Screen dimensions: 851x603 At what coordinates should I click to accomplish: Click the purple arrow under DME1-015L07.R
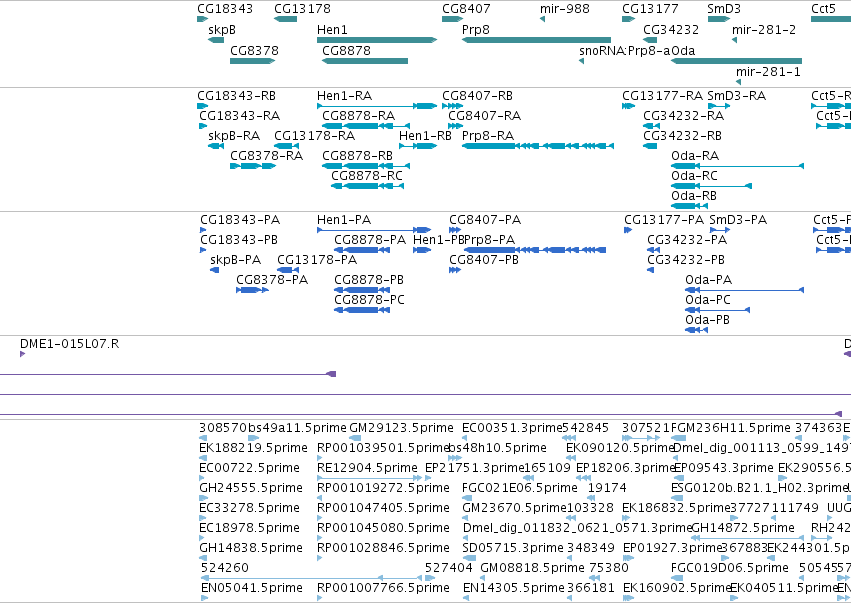pos(22,354)
